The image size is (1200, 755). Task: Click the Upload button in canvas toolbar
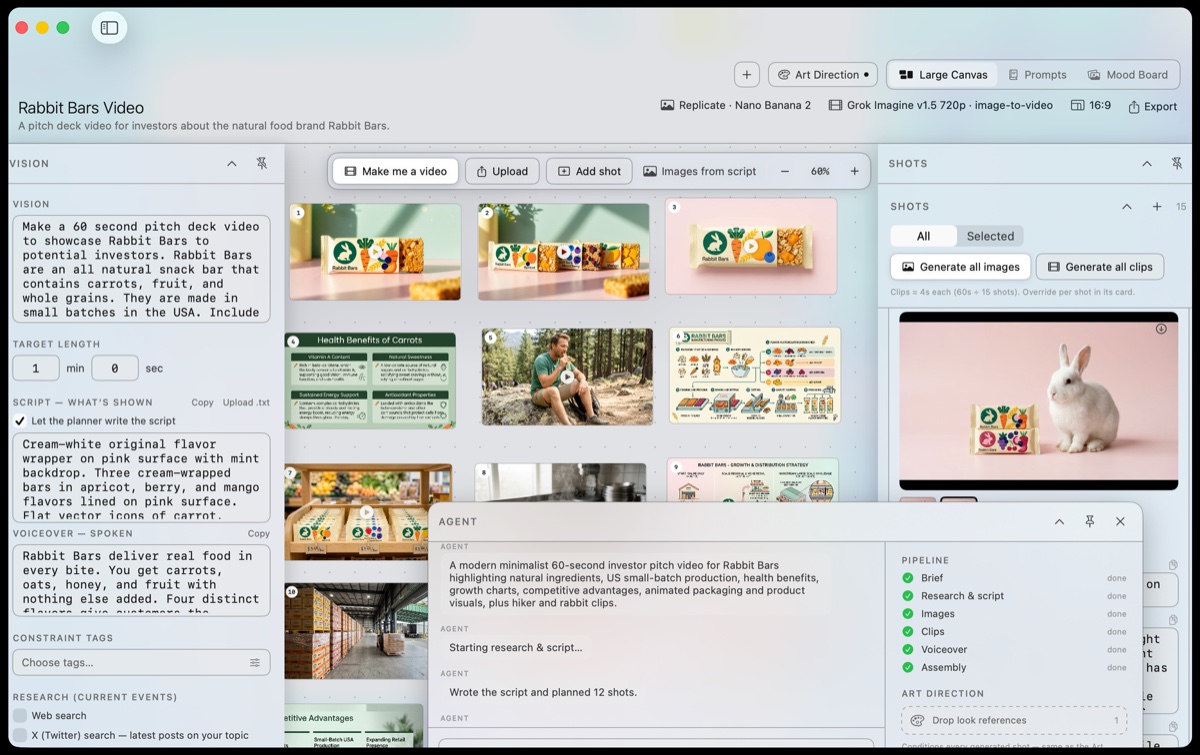coord(502,171)
